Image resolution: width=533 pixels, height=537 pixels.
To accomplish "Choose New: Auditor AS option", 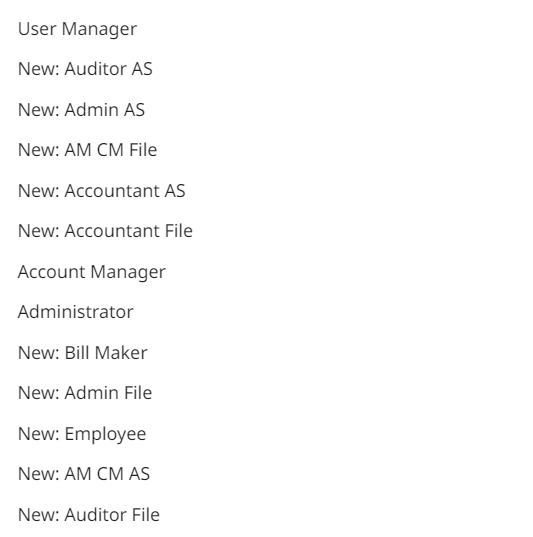I will 85,69.
